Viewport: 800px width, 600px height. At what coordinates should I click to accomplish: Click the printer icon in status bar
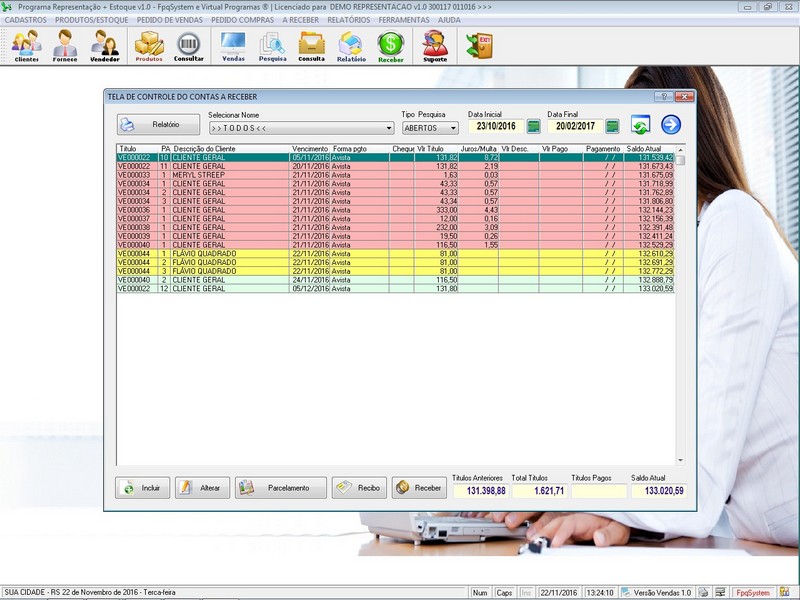click(704, 592)
